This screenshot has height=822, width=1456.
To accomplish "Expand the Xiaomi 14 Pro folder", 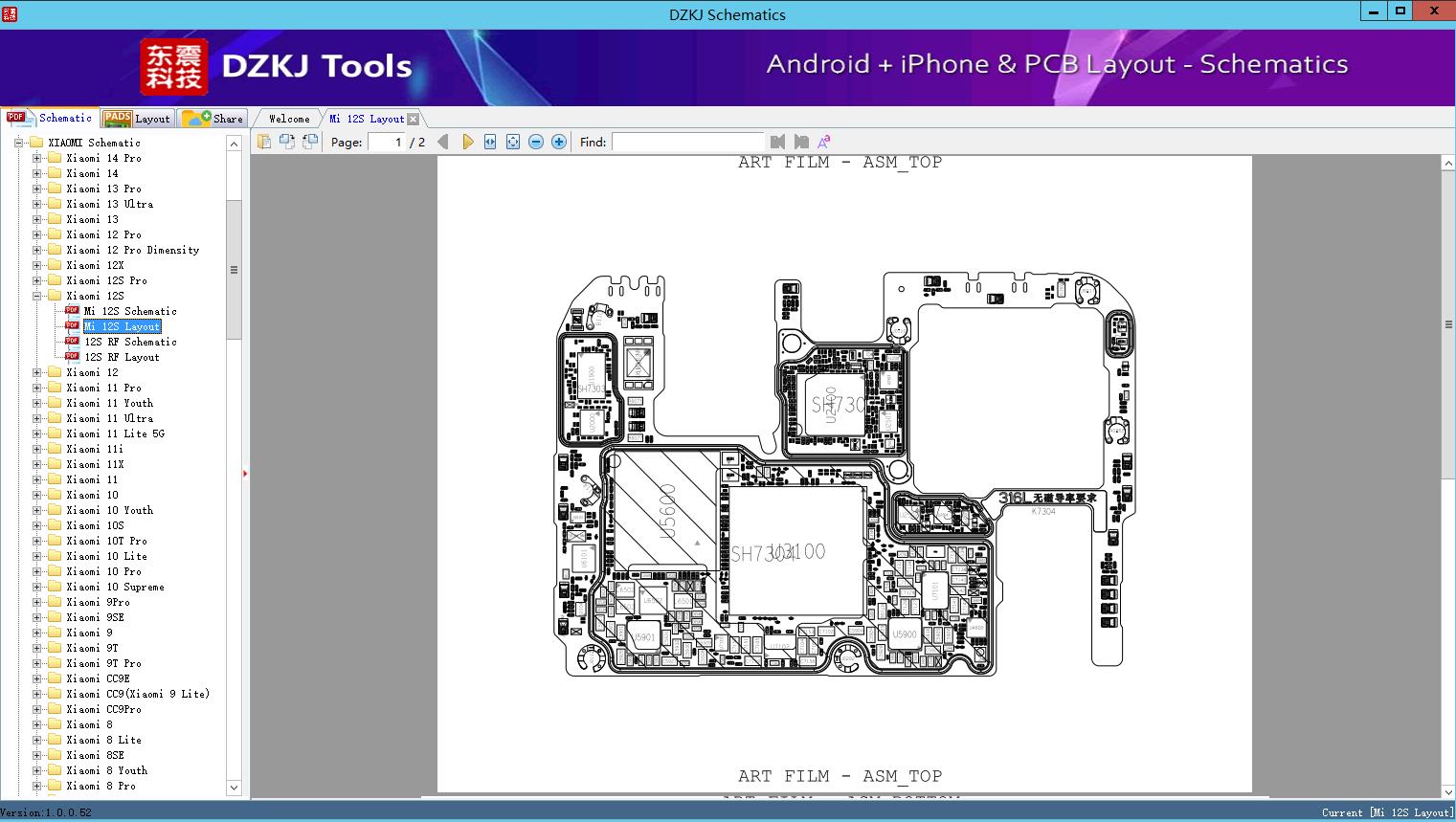I will (37, 158).
